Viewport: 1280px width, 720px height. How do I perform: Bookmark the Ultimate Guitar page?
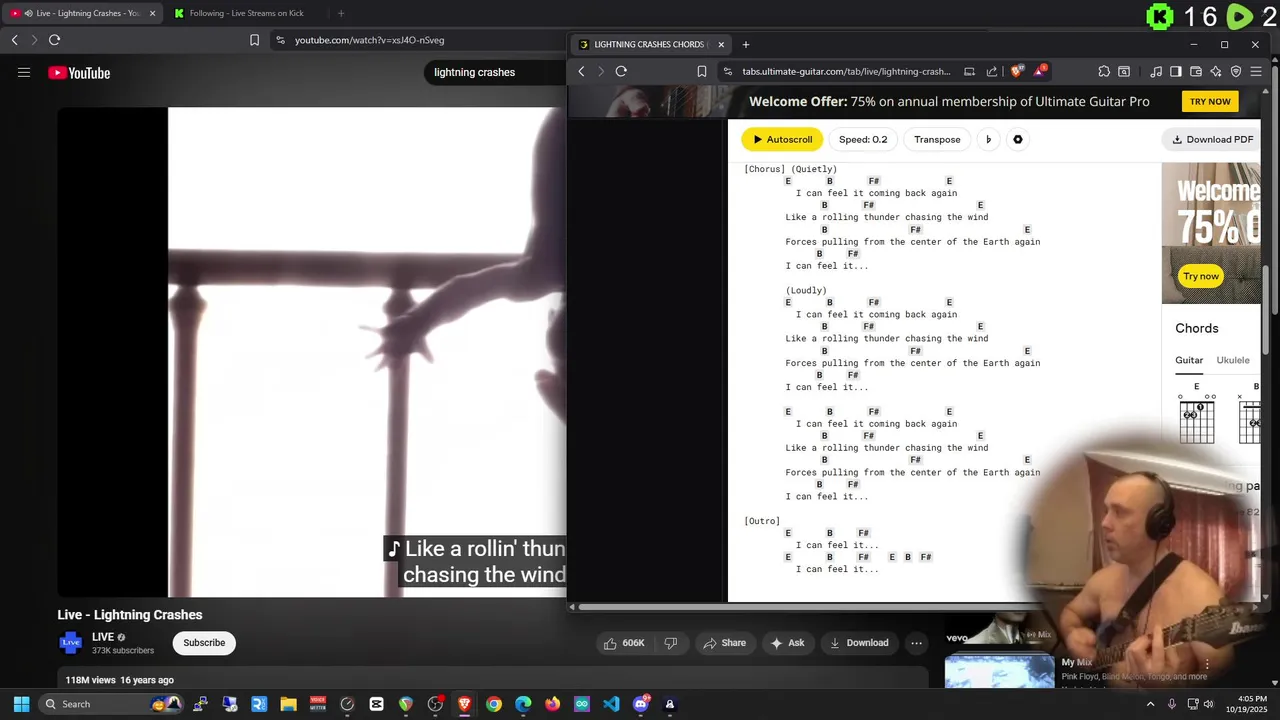[x=702, y=71]
